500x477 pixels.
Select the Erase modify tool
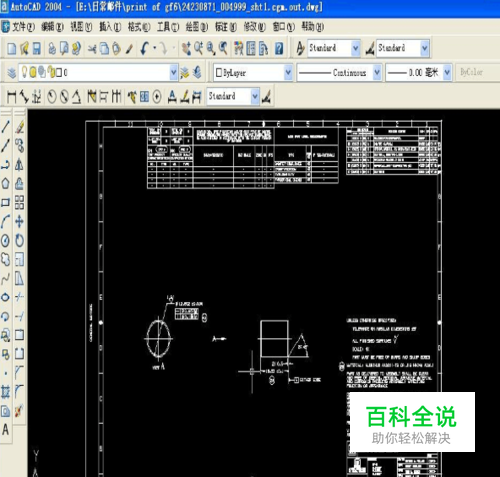pyautogui.click(x=20, y=127)
